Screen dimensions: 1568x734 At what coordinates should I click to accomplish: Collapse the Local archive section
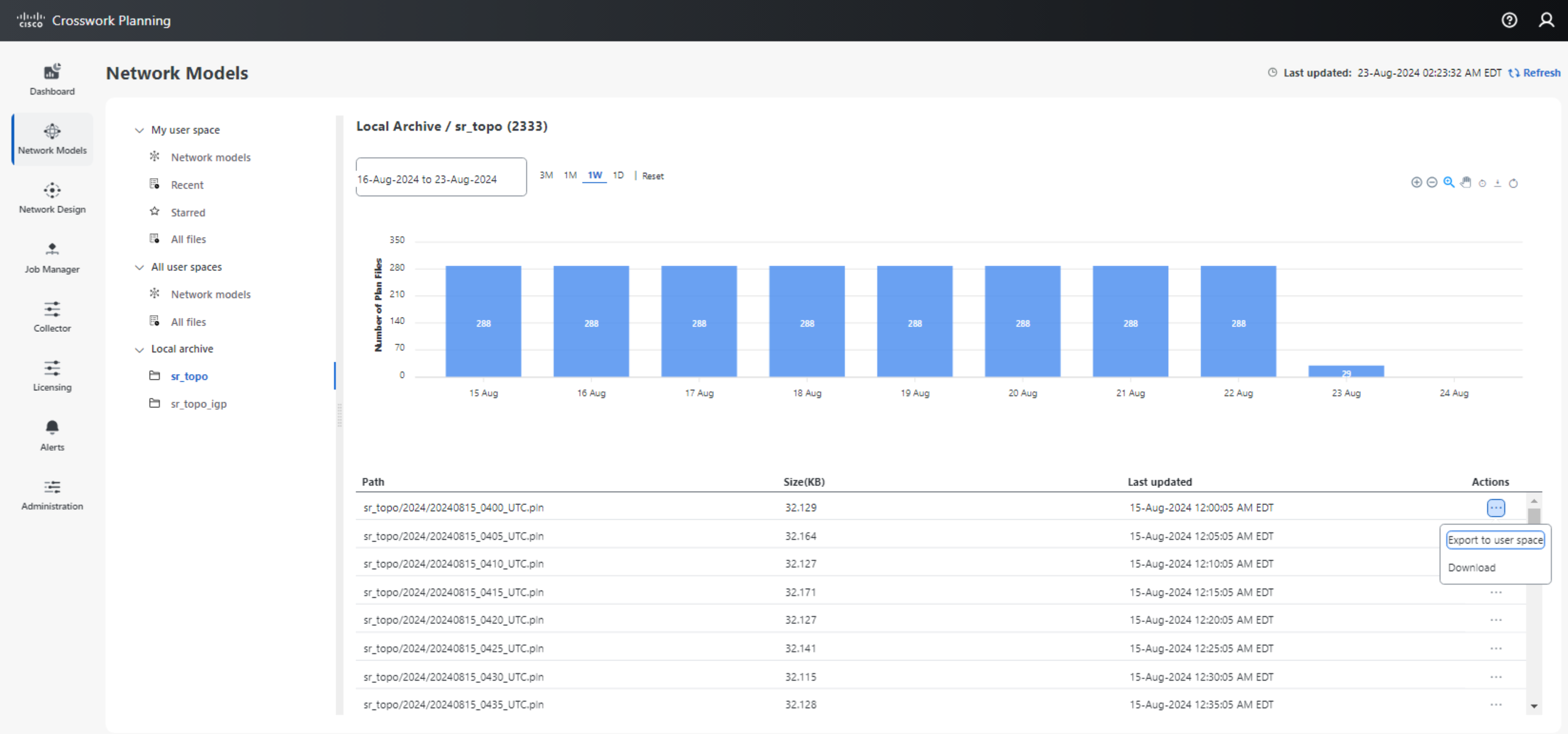click(139, 349)
